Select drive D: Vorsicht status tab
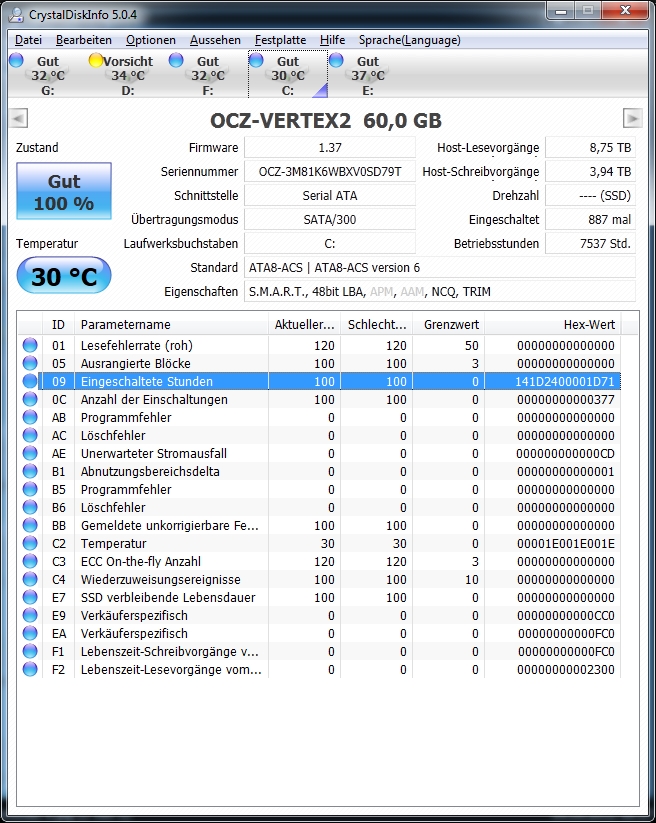The image size is (656, 823). pyautogui.click(x=128, y=75)
